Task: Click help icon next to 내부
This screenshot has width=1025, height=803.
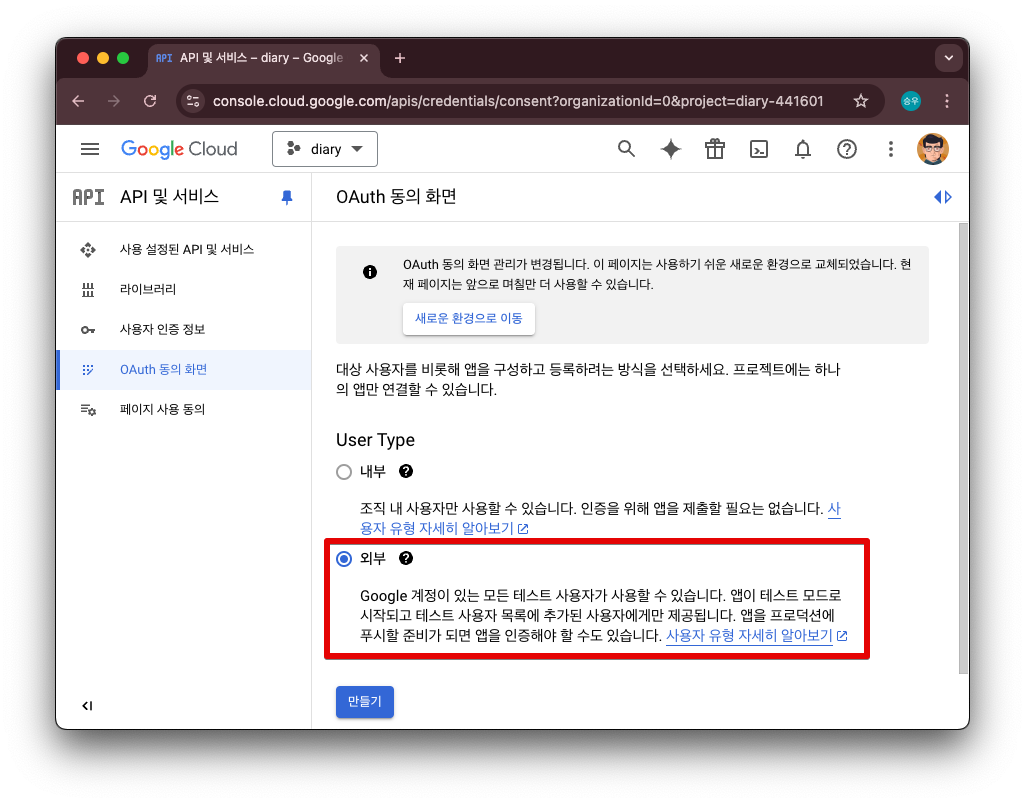Action: (x=406, y=471)
